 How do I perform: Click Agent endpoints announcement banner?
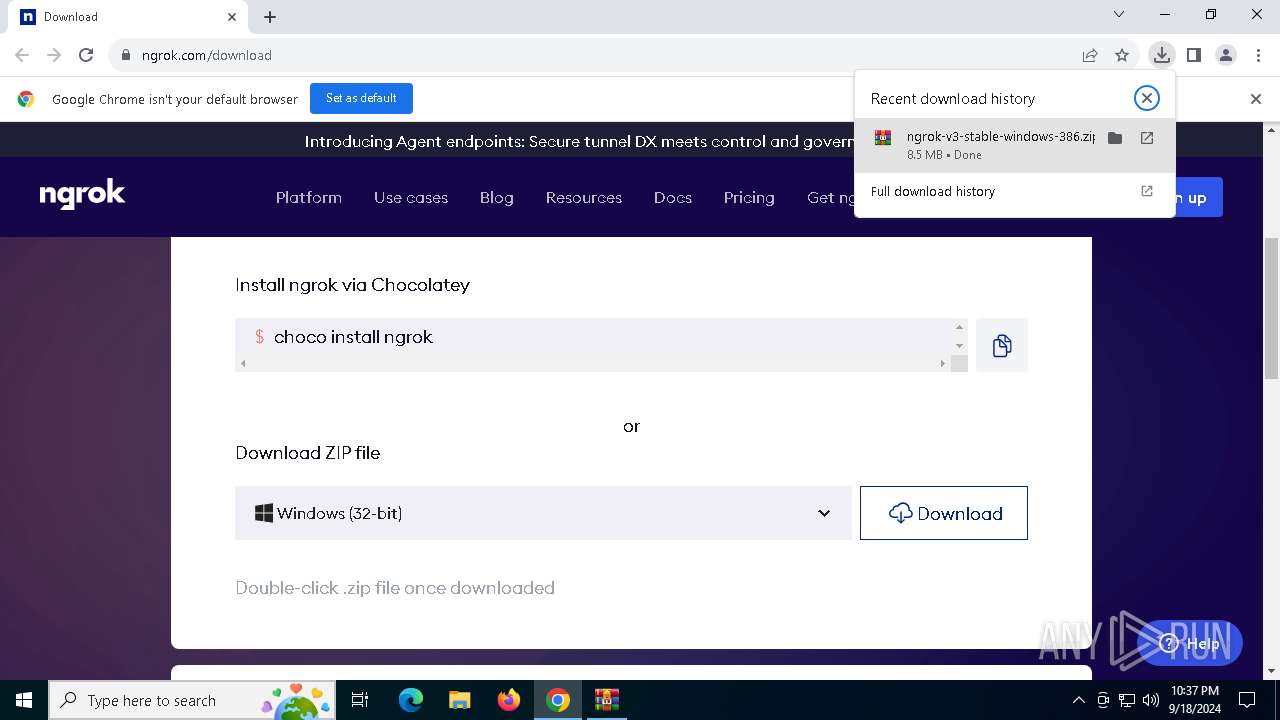pyautogui.click(x=579, y=141)
